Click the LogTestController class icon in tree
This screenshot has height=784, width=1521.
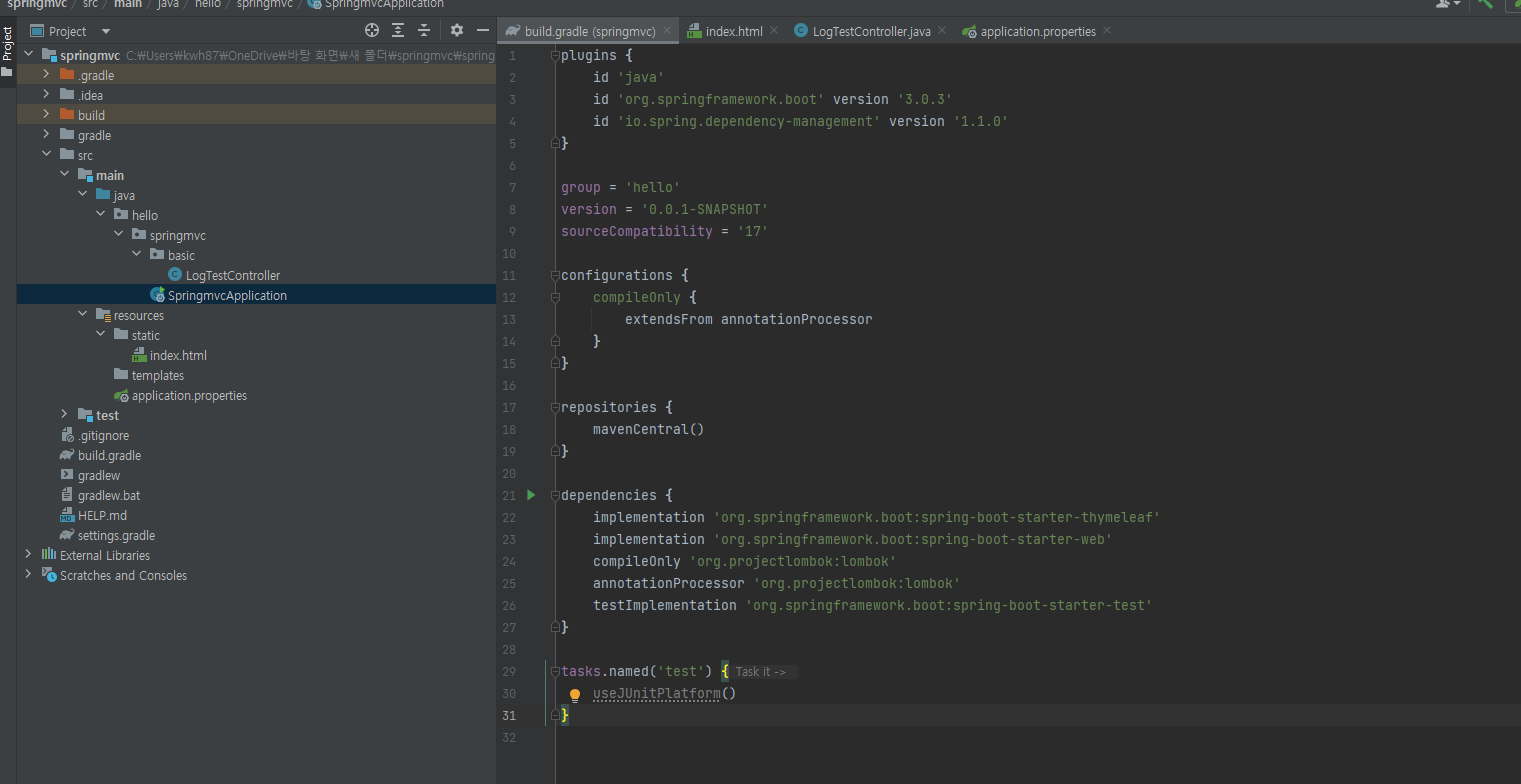point(175,275)
